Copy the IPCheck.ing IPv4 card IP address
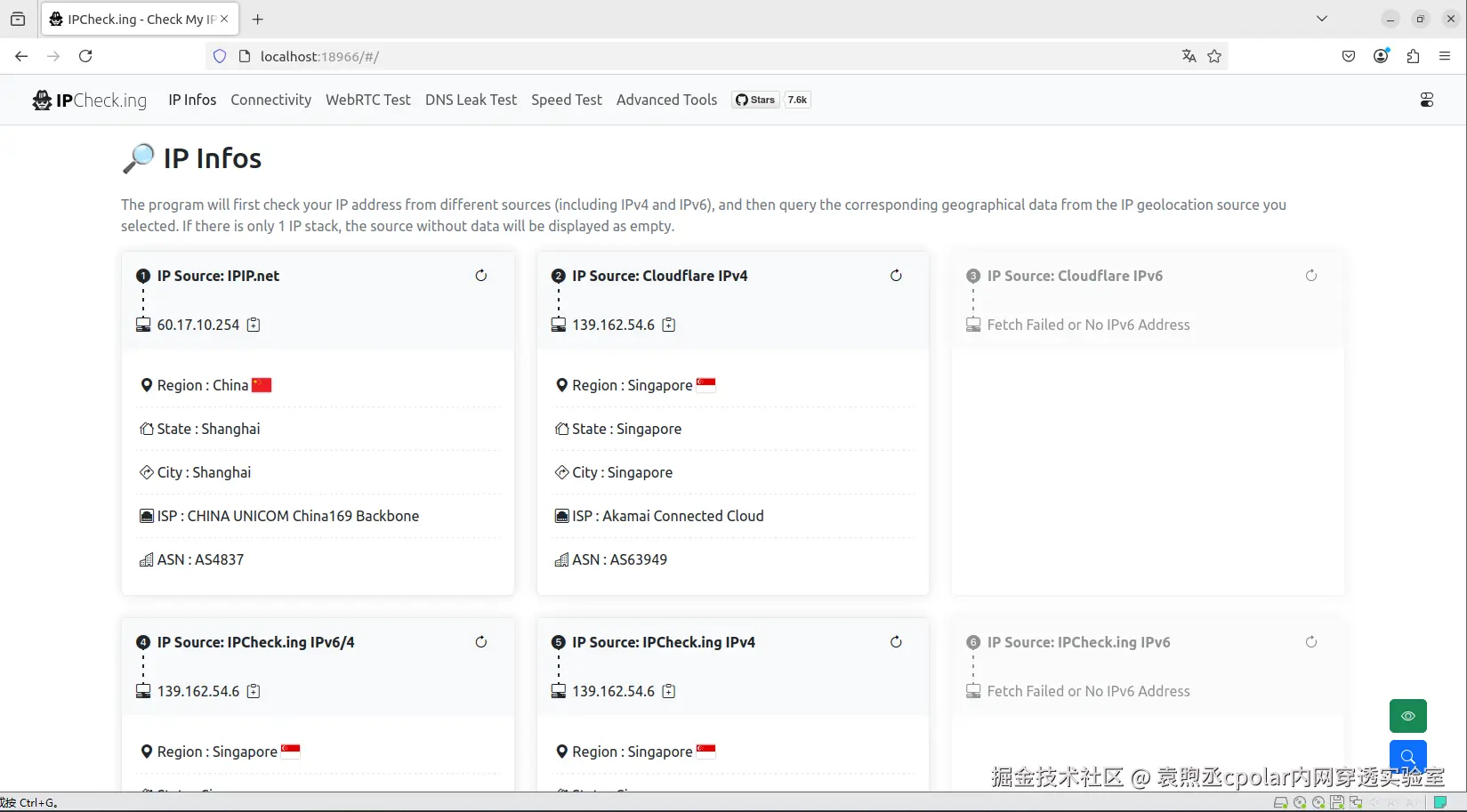 (x=669, y=691)
